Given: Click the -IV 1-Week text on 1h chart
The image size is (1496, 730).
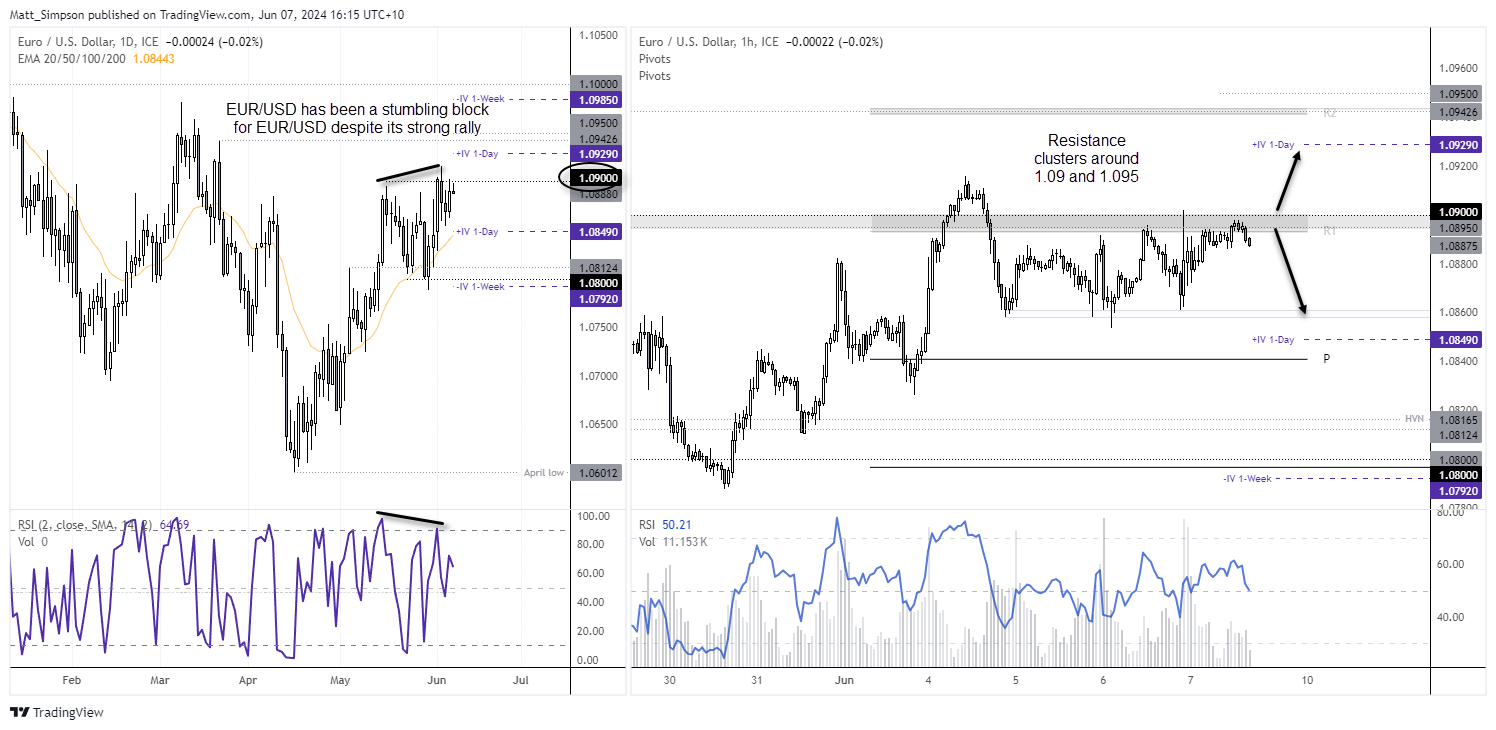Looking at the screenshot, I should tap(1247, 479).
